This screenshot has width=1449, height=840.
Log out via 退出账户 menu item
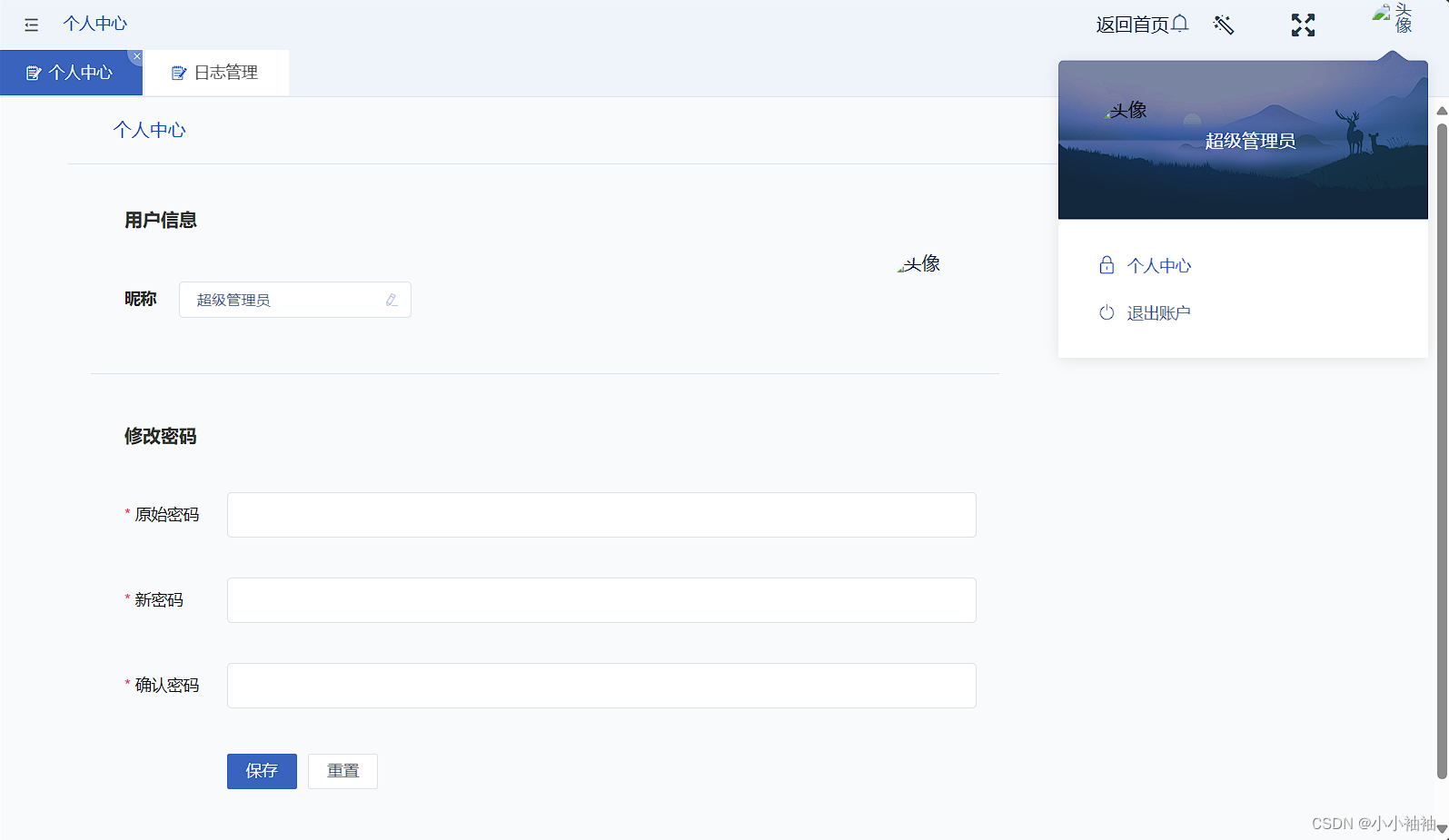[1158, 312]
